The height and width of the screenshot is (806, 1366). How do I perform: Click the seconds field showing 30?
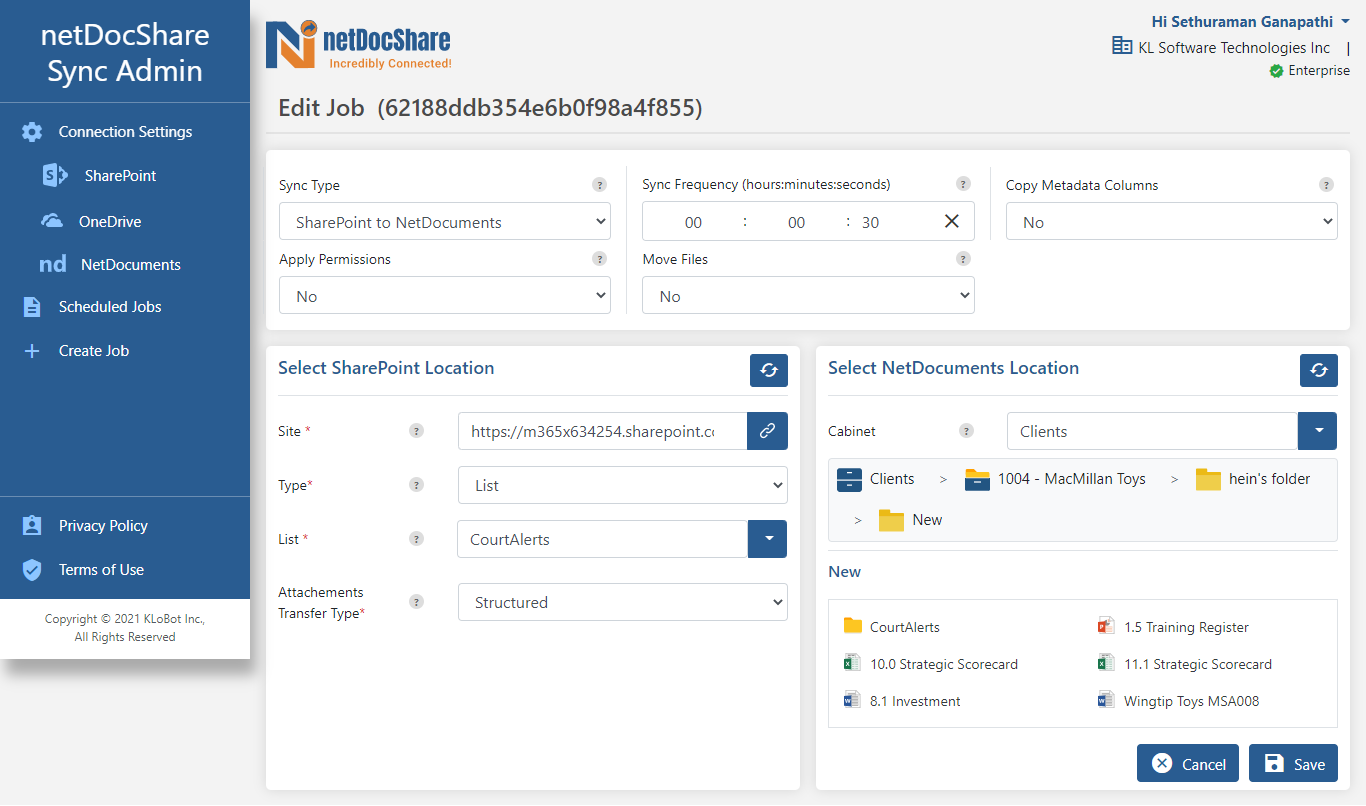click(x=870, y=222)
